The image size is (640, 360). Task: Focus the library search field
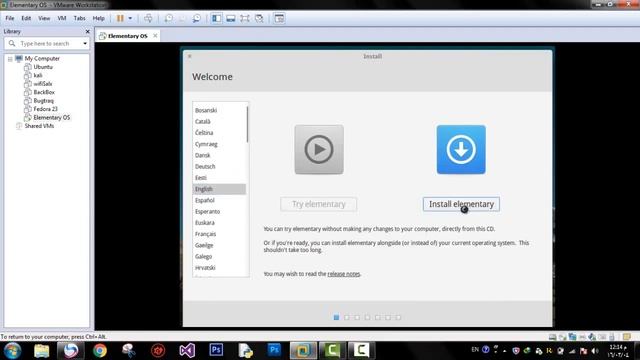(x=47, y=43)
